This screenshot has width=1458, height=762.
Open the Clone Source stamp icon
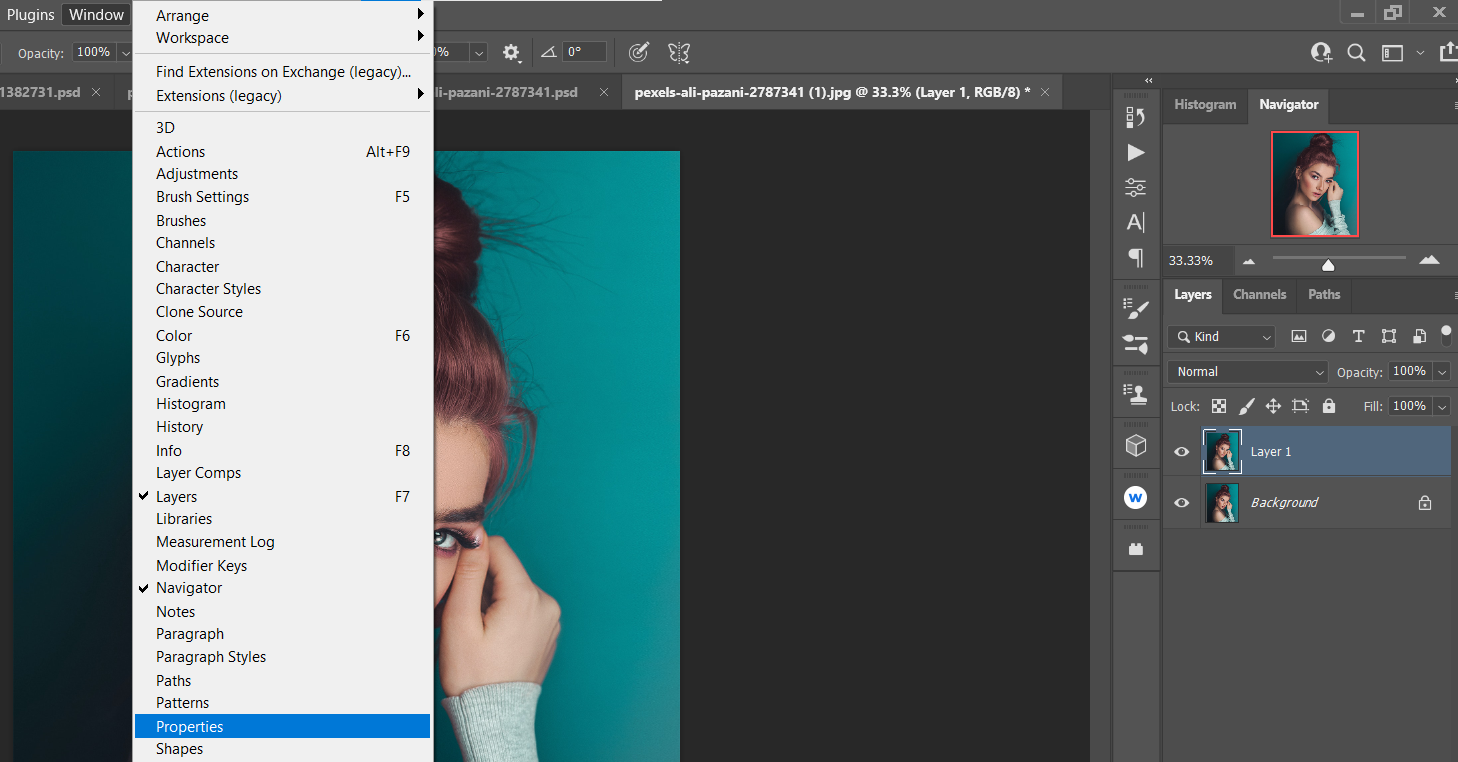(x=1135, y=395)
